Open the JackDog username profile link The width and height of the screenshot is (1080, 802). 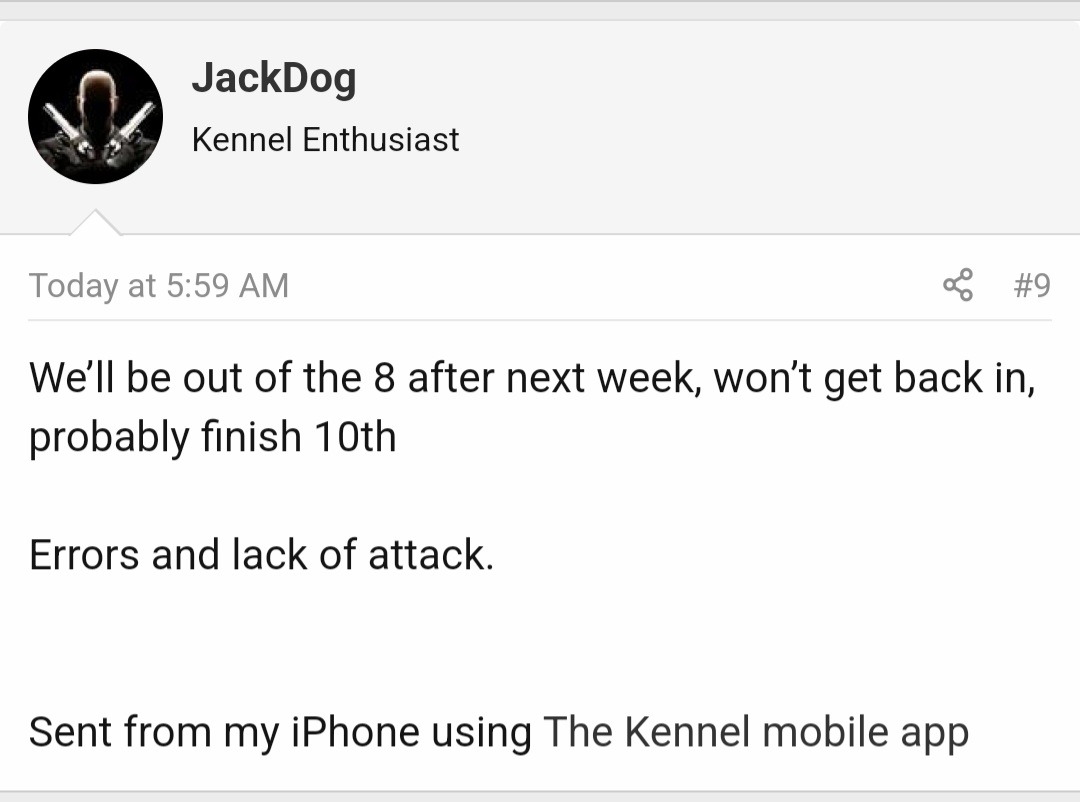click(x=274, y=79)
